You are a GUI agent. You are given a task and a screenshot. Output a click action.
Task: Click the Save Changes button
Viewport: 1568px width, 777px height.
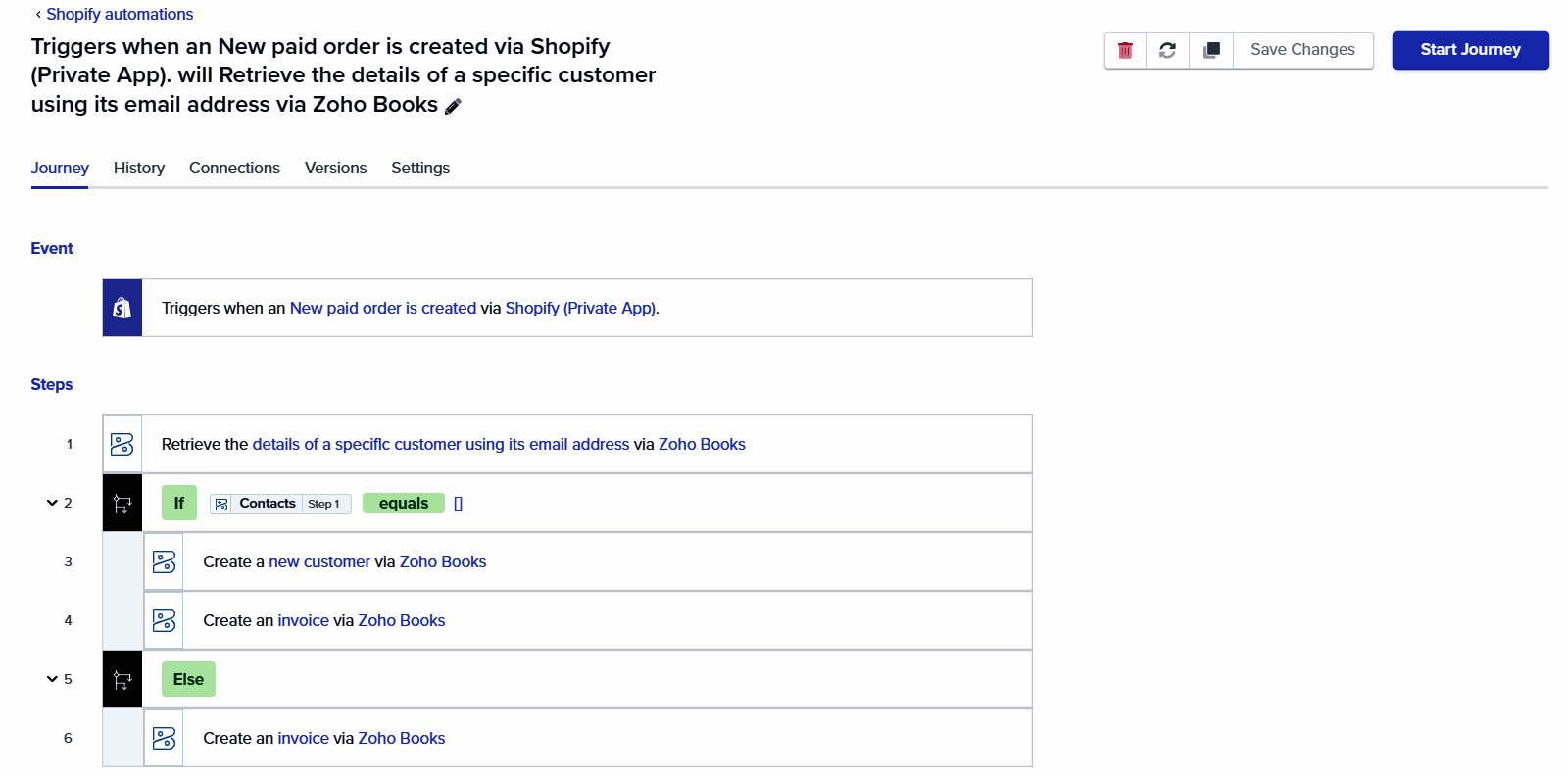[x=1302, y=50]
